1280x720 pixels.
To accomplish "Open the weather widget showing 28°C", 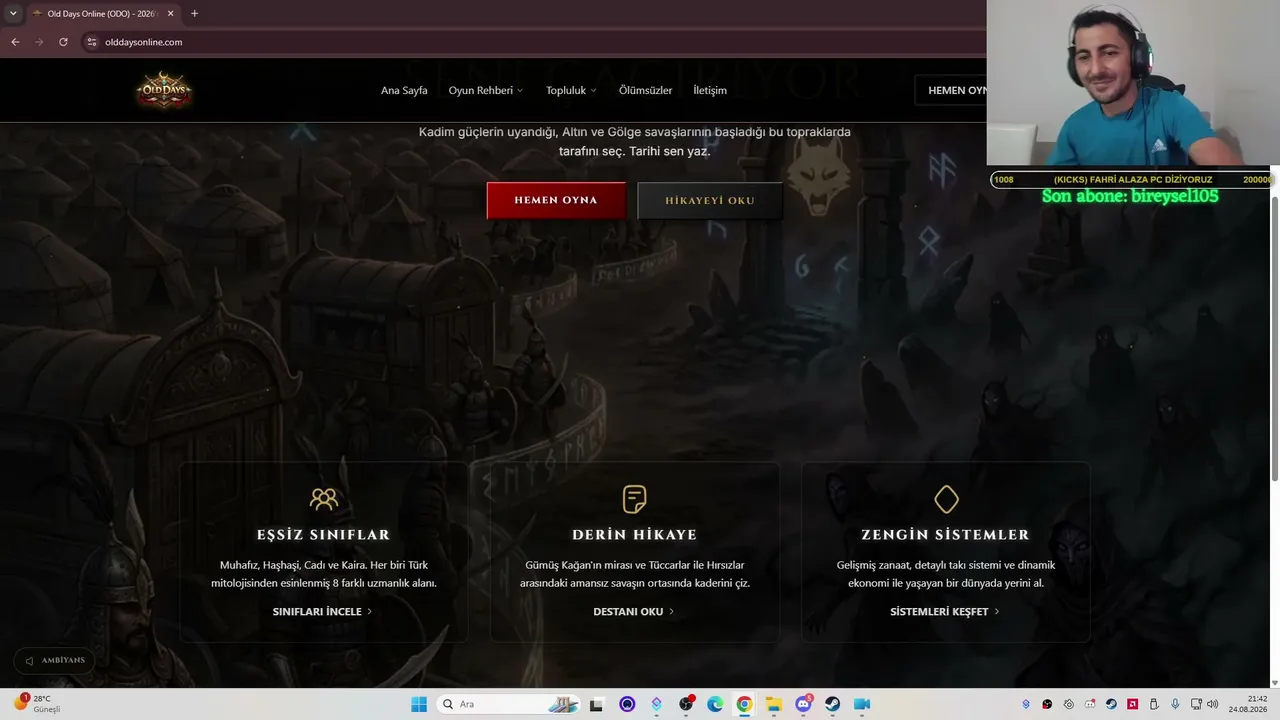I will (37, 703).
